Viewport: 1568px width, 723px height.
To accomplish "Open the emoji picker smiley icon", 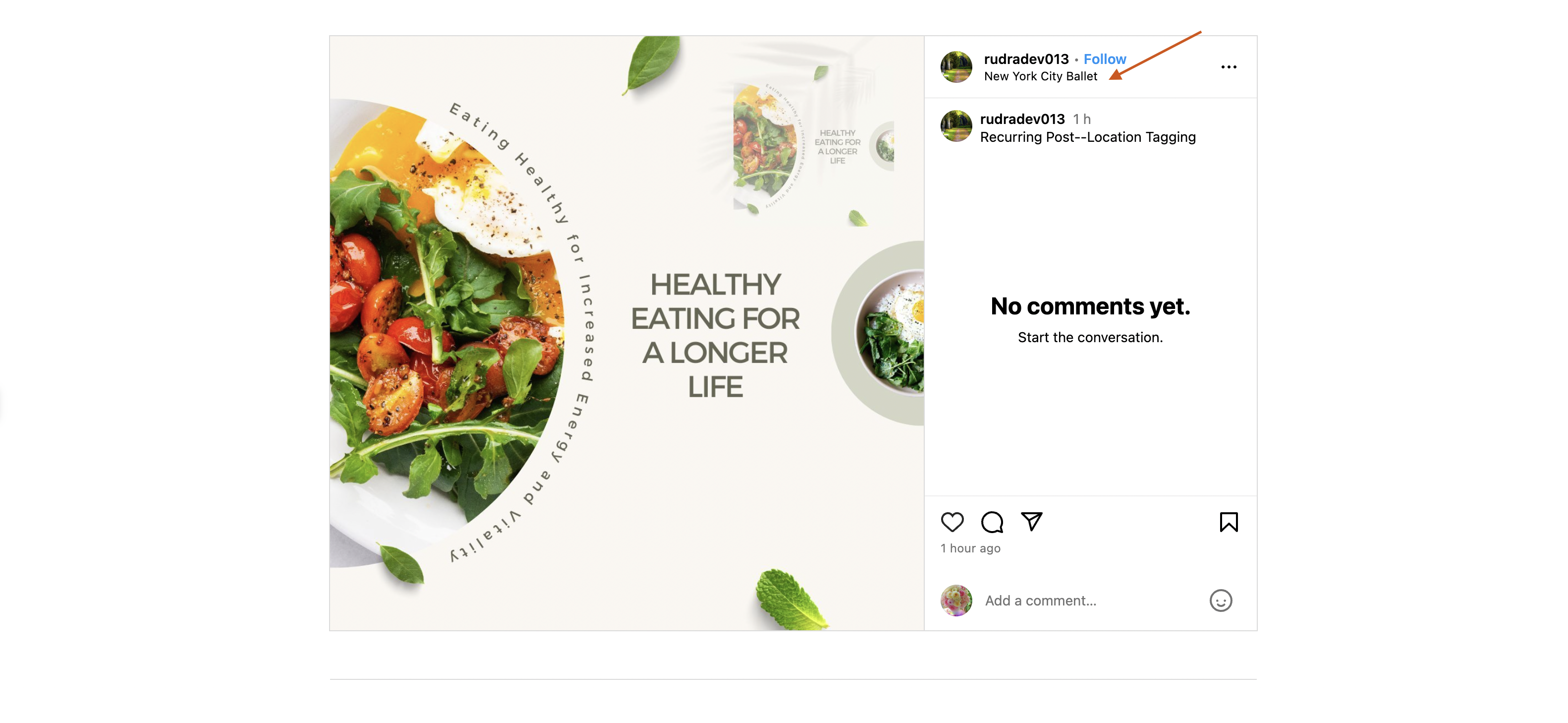I will [x=1221, y=601].
